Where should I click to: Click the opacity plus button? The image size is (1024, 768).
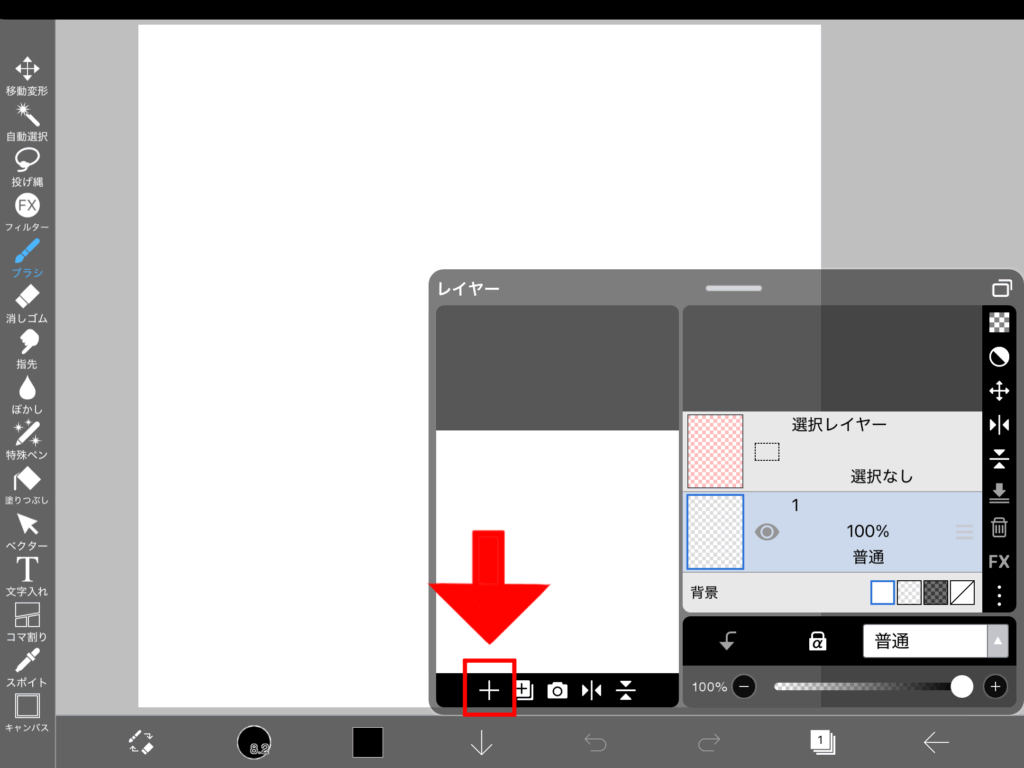tap(995, 687)
